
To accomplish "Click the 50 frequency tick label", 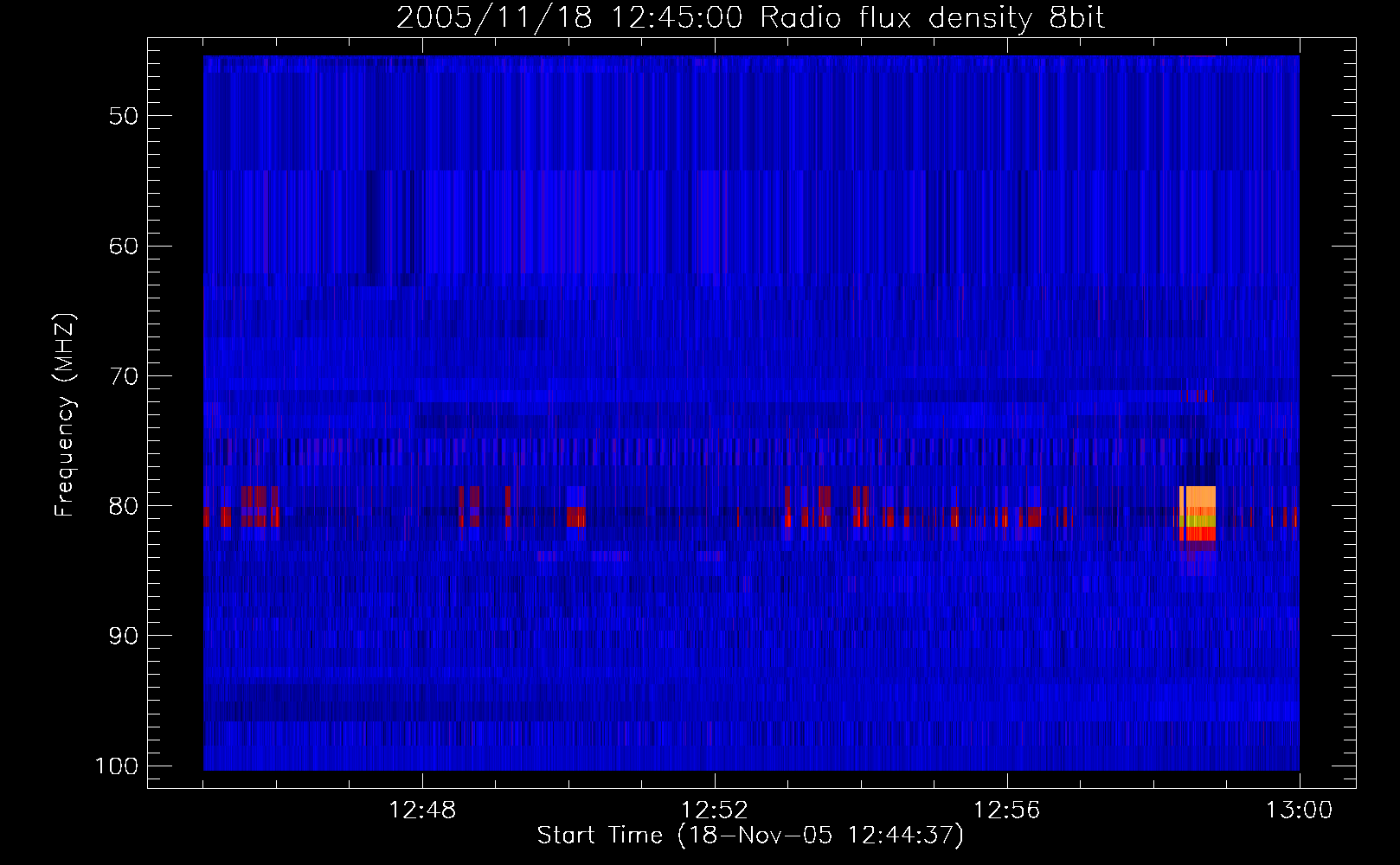I will (124, 116).
